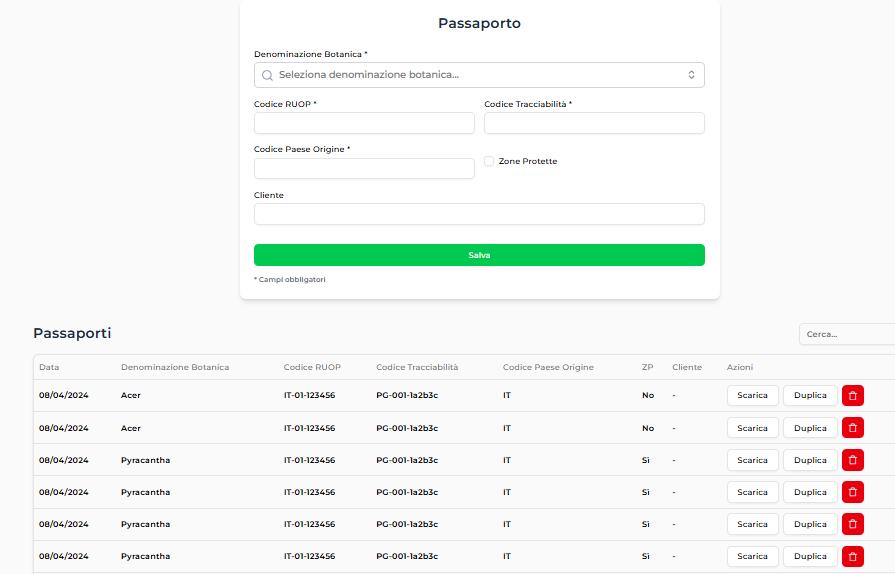The width and height of the screenshot is (895, 574).
Task: Click the Codice Tracciabilità text field
Action: pos(594,123)
